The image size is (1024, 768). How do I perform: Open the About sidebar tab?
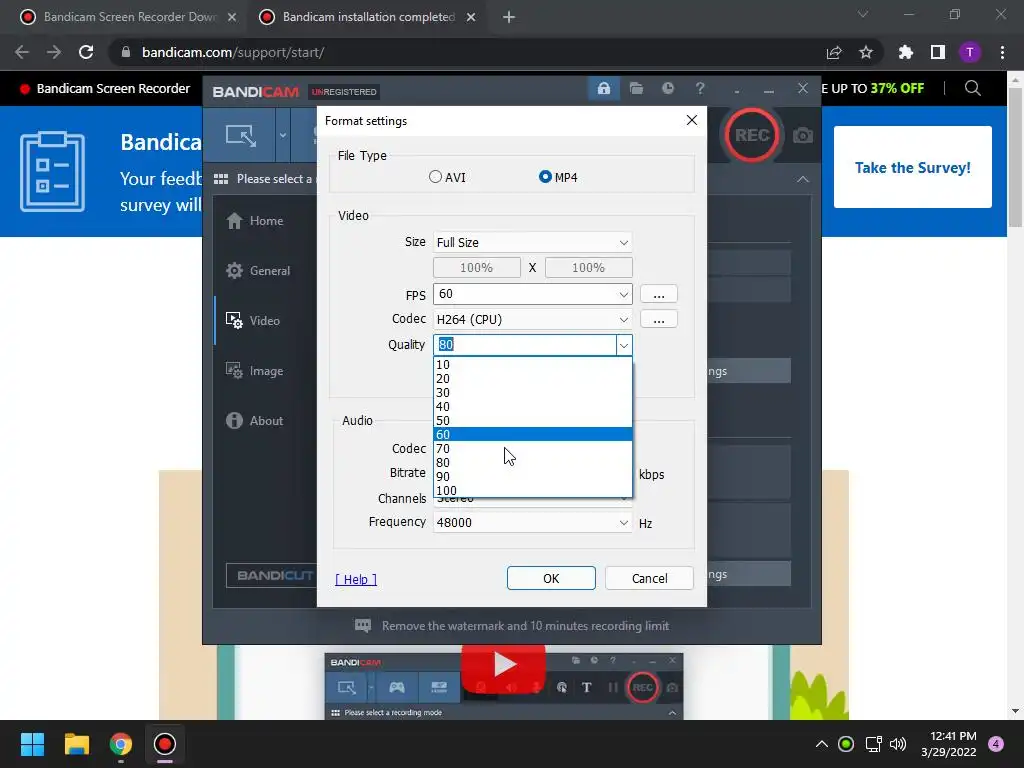[x=255, y=421]
